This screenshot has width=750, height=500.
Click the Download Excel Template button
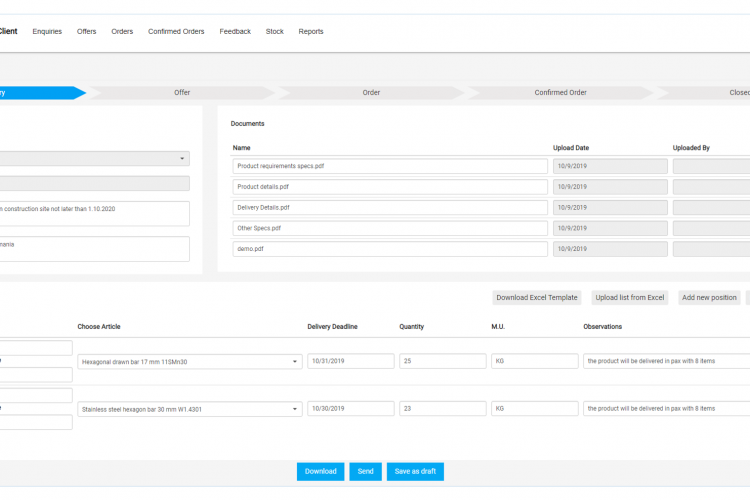click(x=537, y=298)
